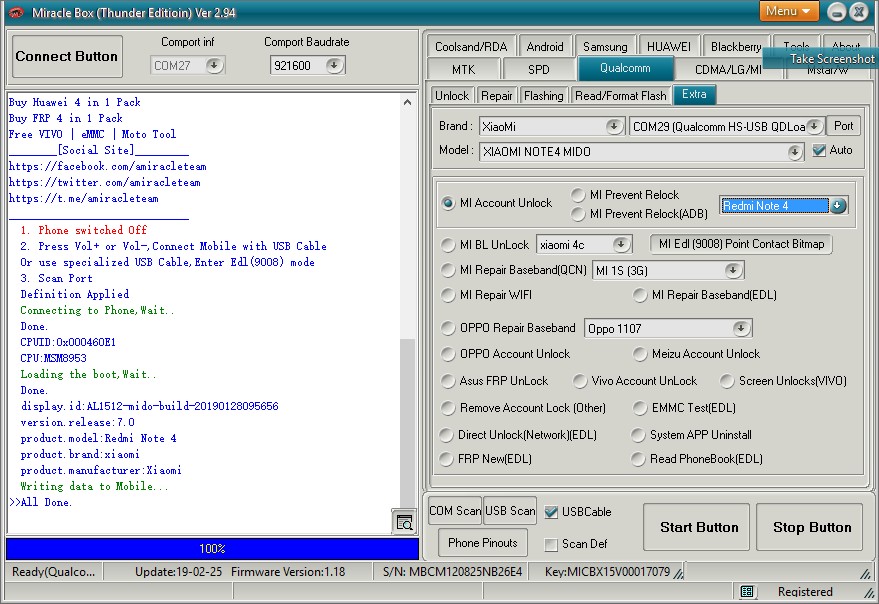Choose Vivo Account UnLock option

pyautogui.click(x=580, y=381)
